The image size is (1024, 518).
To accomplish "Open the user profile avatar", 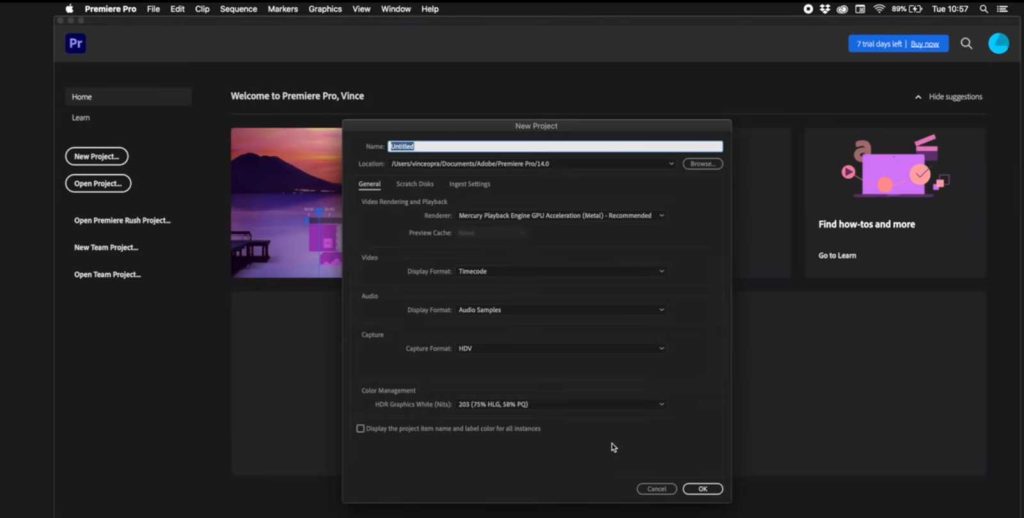I will (998, 44).
